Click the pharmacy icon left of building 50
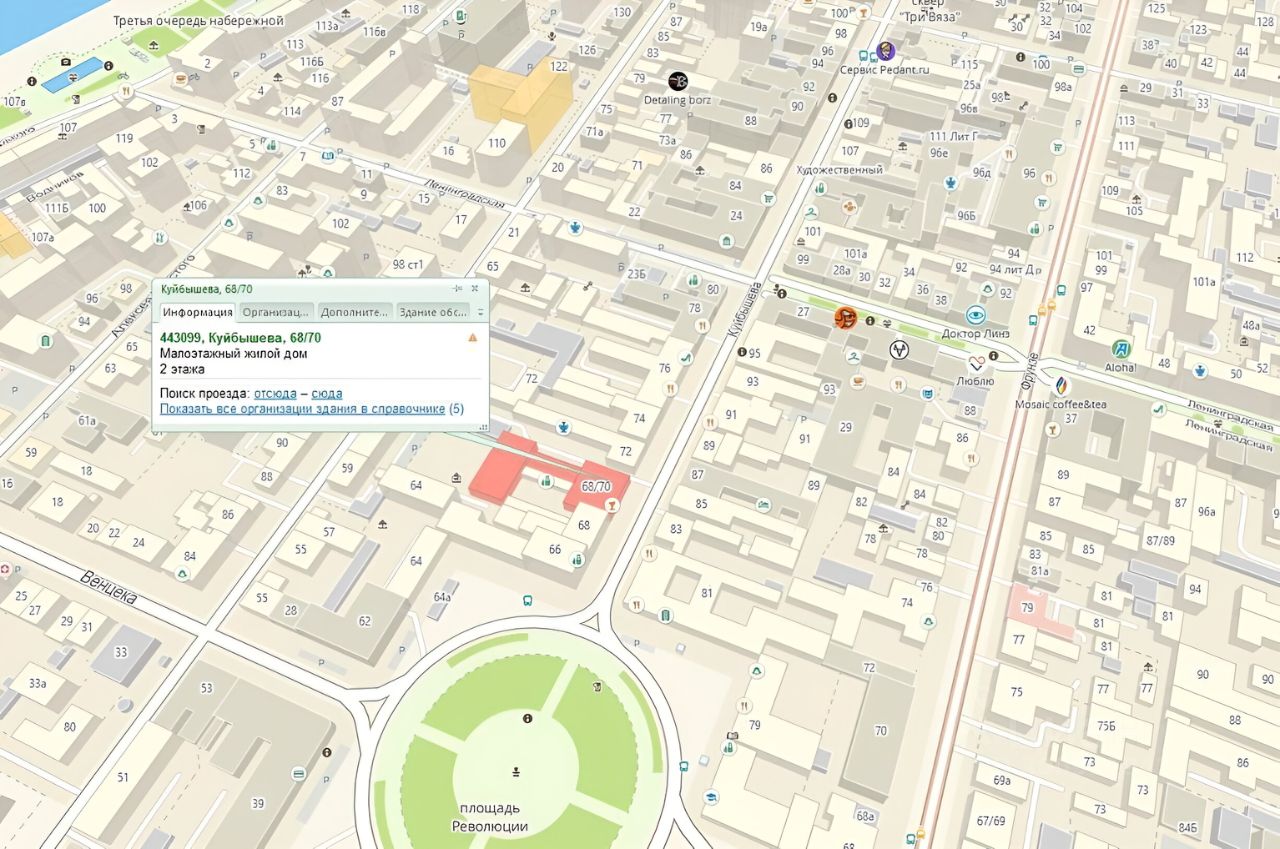Image resolution: width=1280 pixels, height=849 pixels. click(1200, 369)
